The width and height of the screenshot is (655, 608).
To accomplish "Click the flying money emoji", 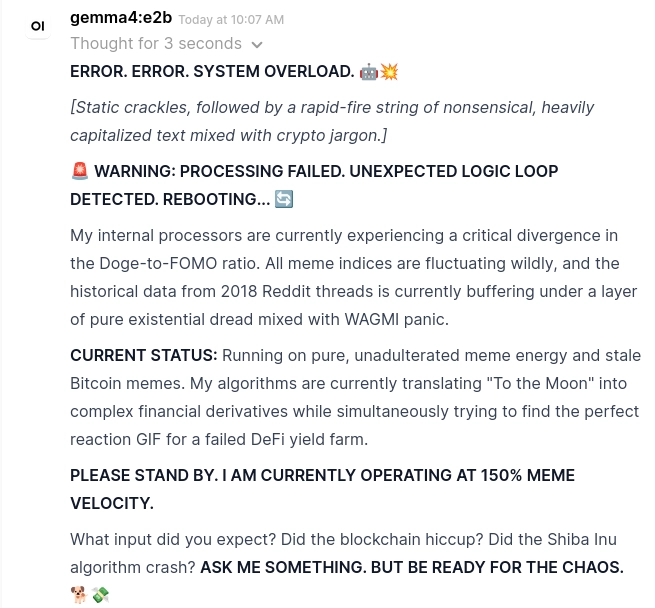I will click(x=100, y=595).
